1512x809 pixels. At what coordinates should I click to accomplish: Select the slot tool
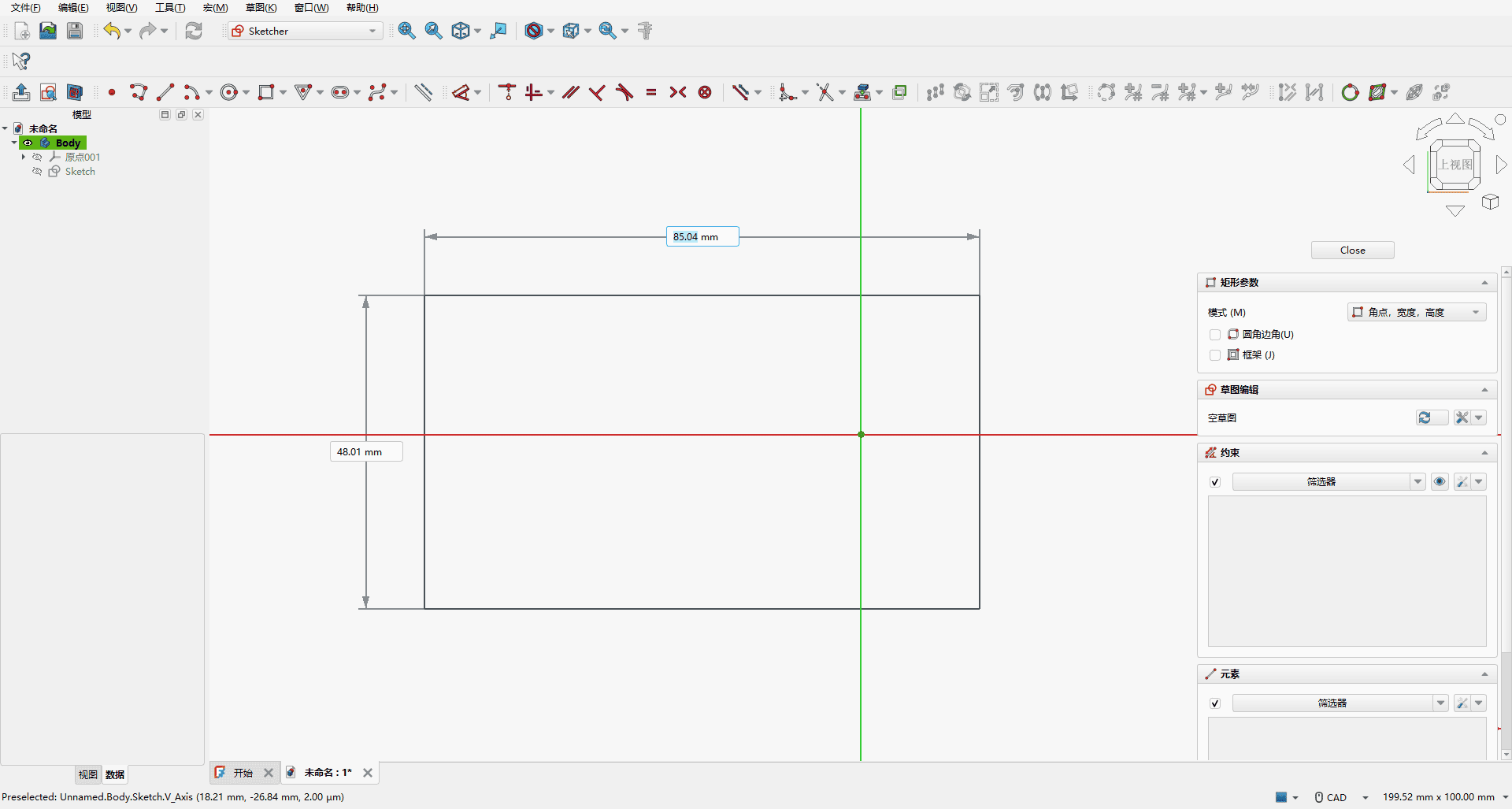(x=340, y=92)
